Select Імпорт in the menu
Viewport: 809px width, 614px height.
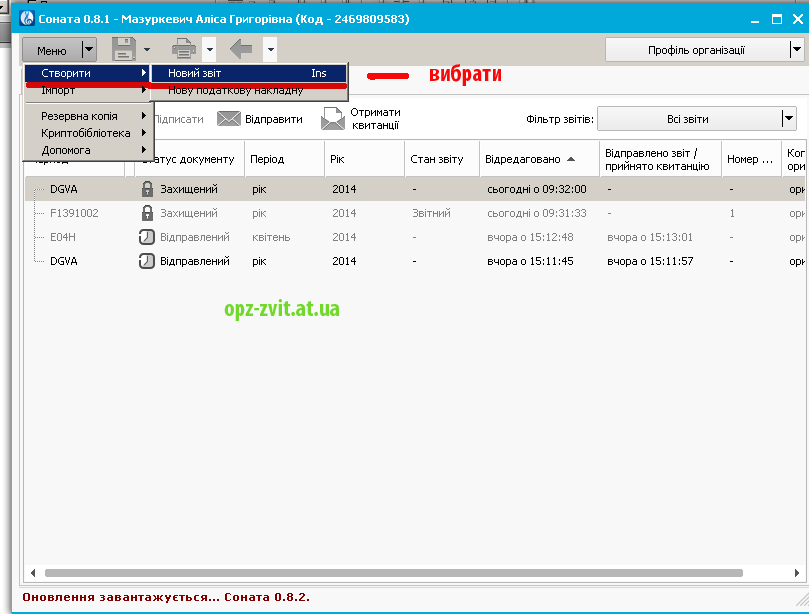tap(88, 90)
